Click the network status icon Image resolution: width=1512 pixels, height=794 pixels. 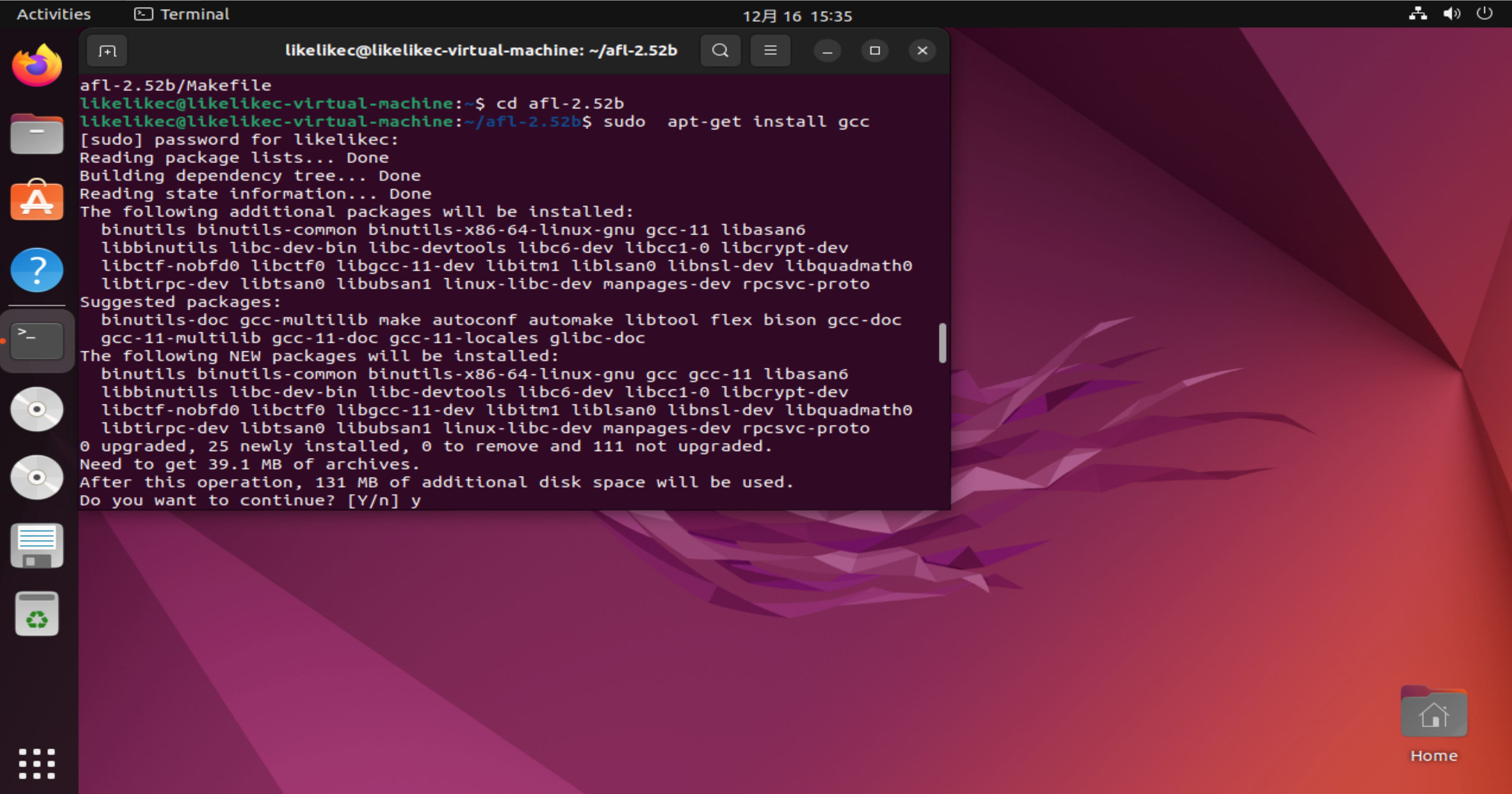pyautogui.click(x=1418, y=13)
